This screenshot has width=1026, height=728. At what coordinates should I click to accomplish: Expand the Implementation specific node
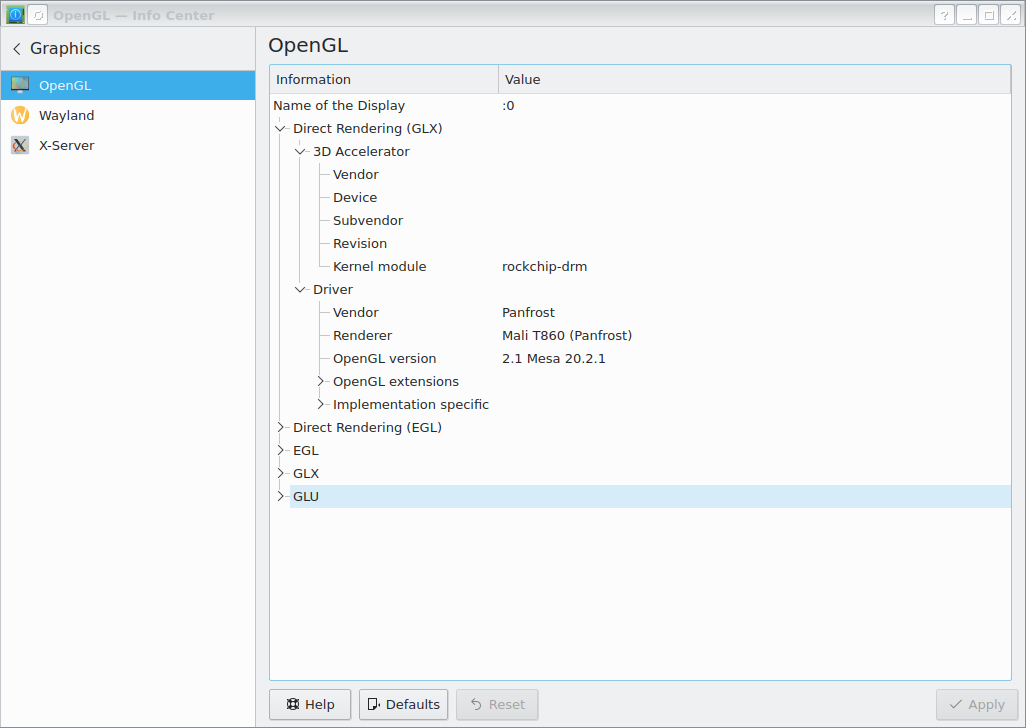tap(321, 405)
